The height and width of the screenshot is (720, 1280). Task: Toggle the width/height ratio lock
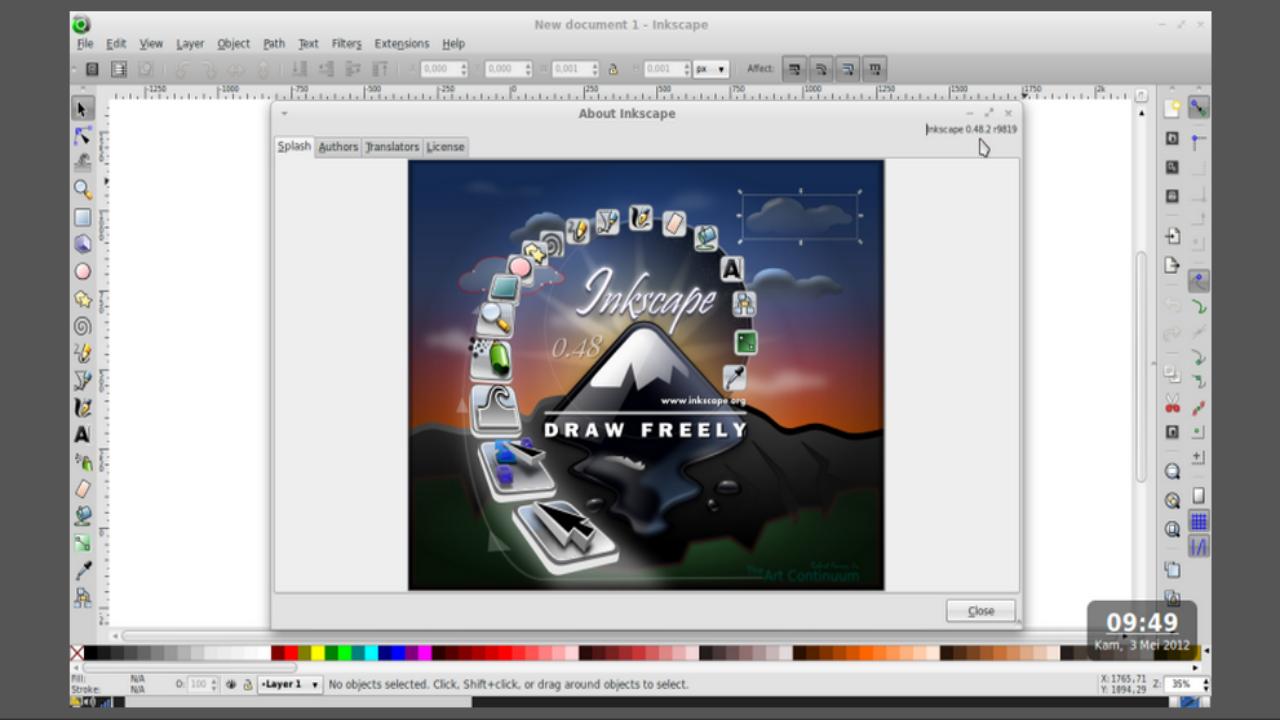pyautogui.click(x=613, y=69)
